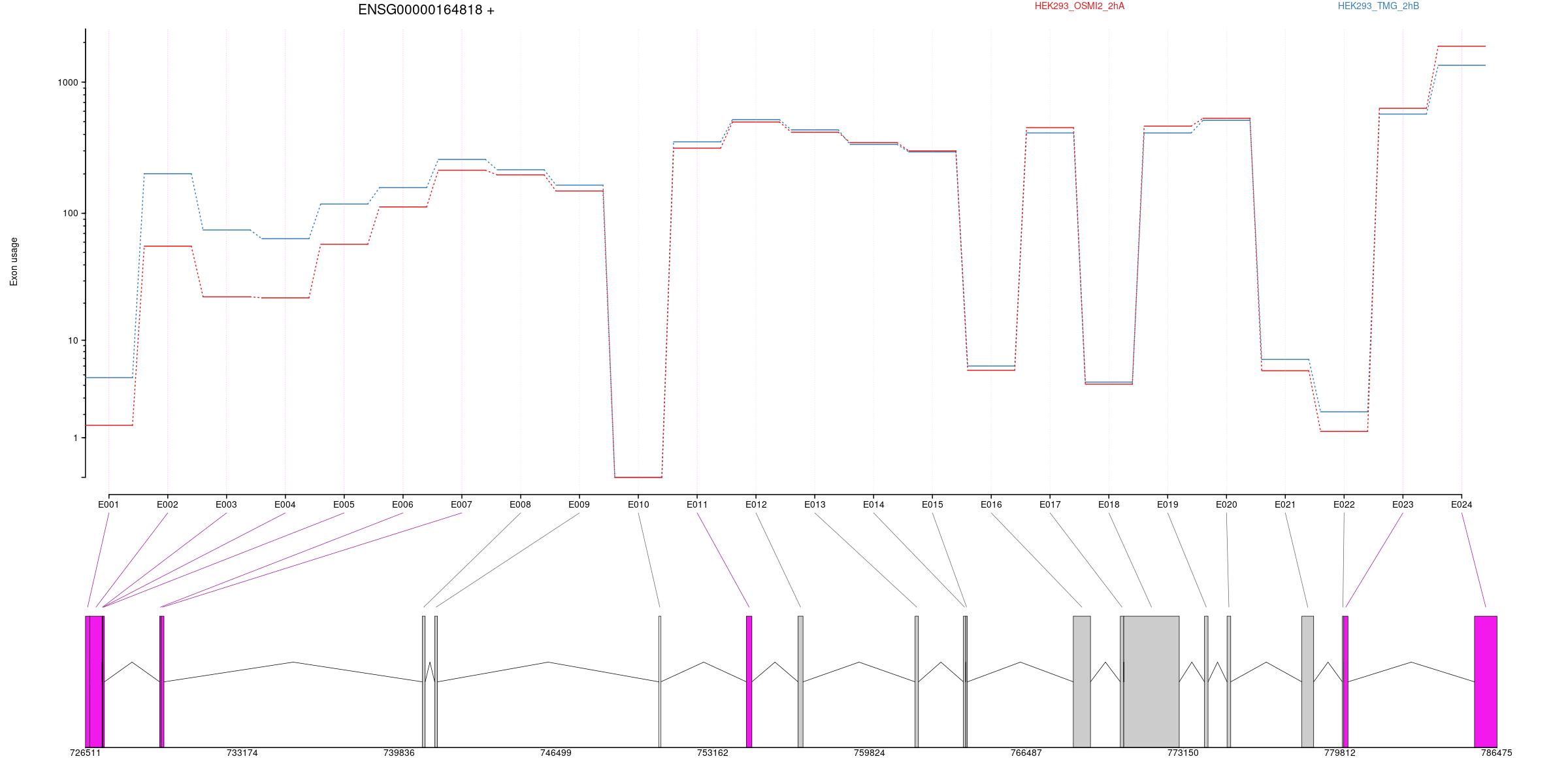The height and width of the screenshot is (784, 1568).
Task: Select the HEK293_OSMI2_2hA legend label
Action: 1079,6
